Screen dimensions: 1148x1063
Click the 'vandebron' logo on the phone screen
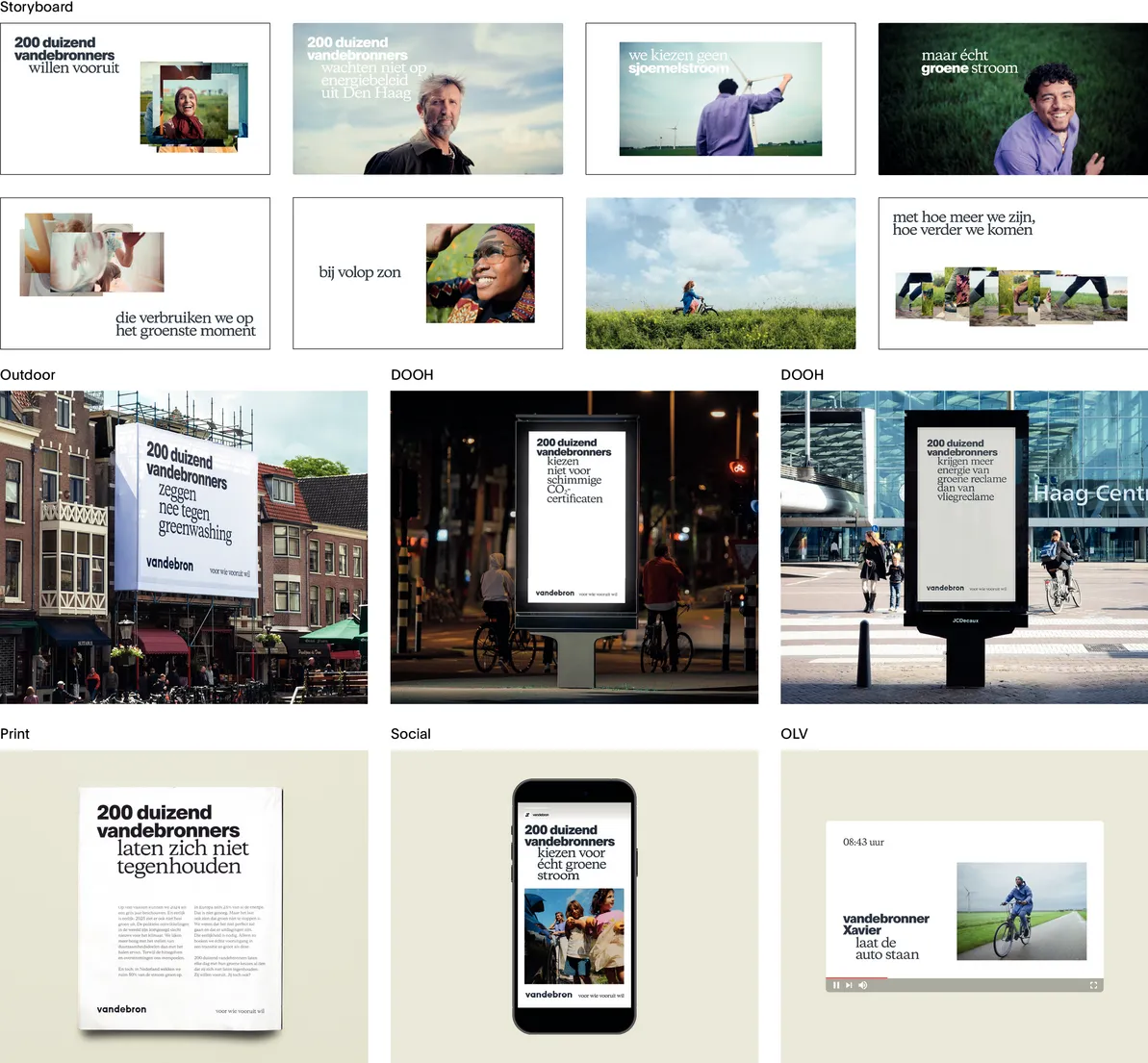[548, 995]
